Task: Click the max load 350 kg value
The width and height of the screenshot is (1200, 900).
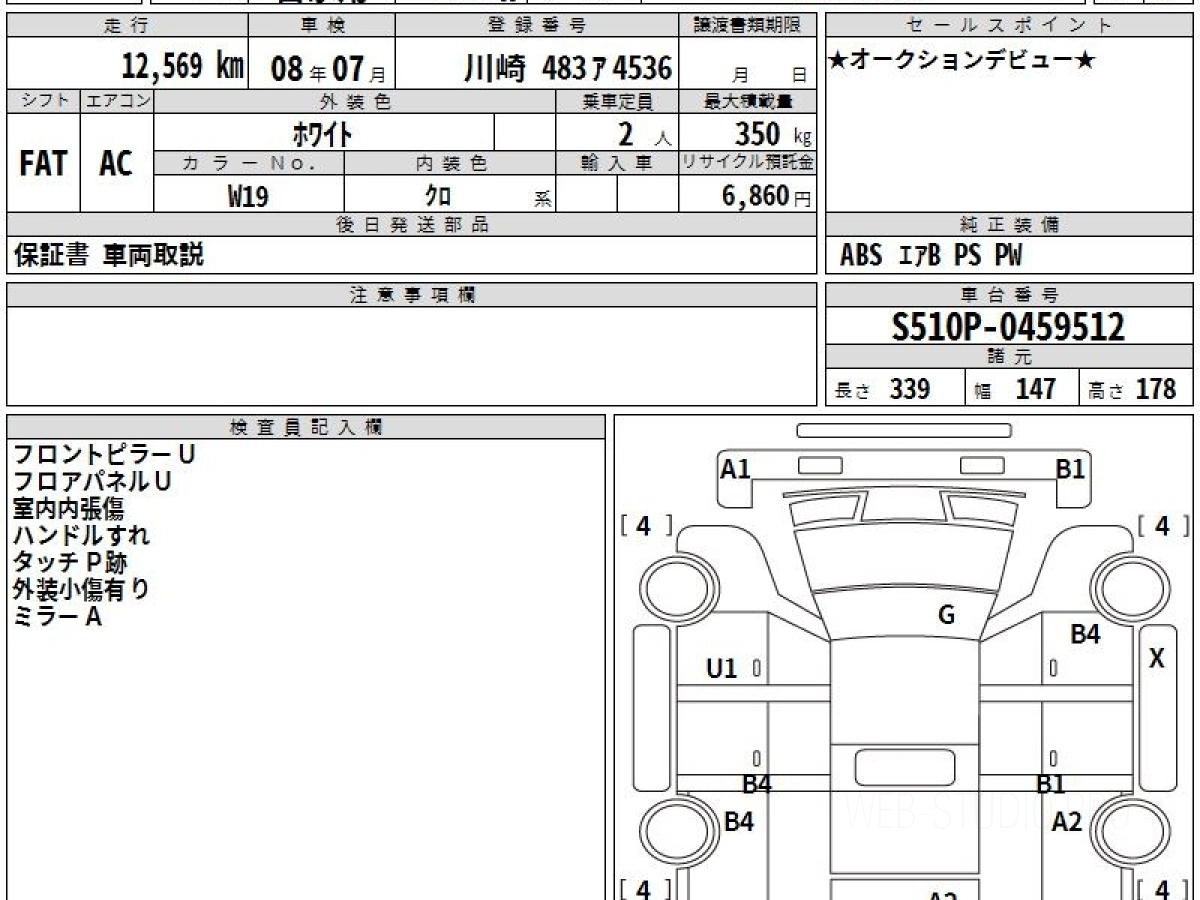Action: (772, 133)
